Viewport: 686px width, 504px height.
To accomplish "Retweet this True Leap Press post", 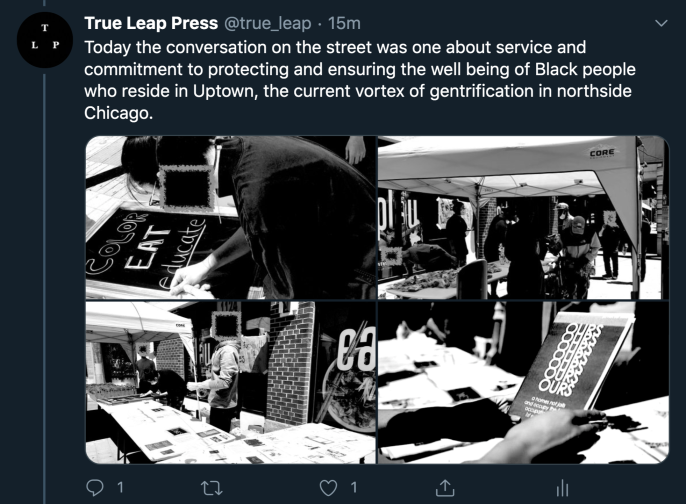I will tap(211, 488).
